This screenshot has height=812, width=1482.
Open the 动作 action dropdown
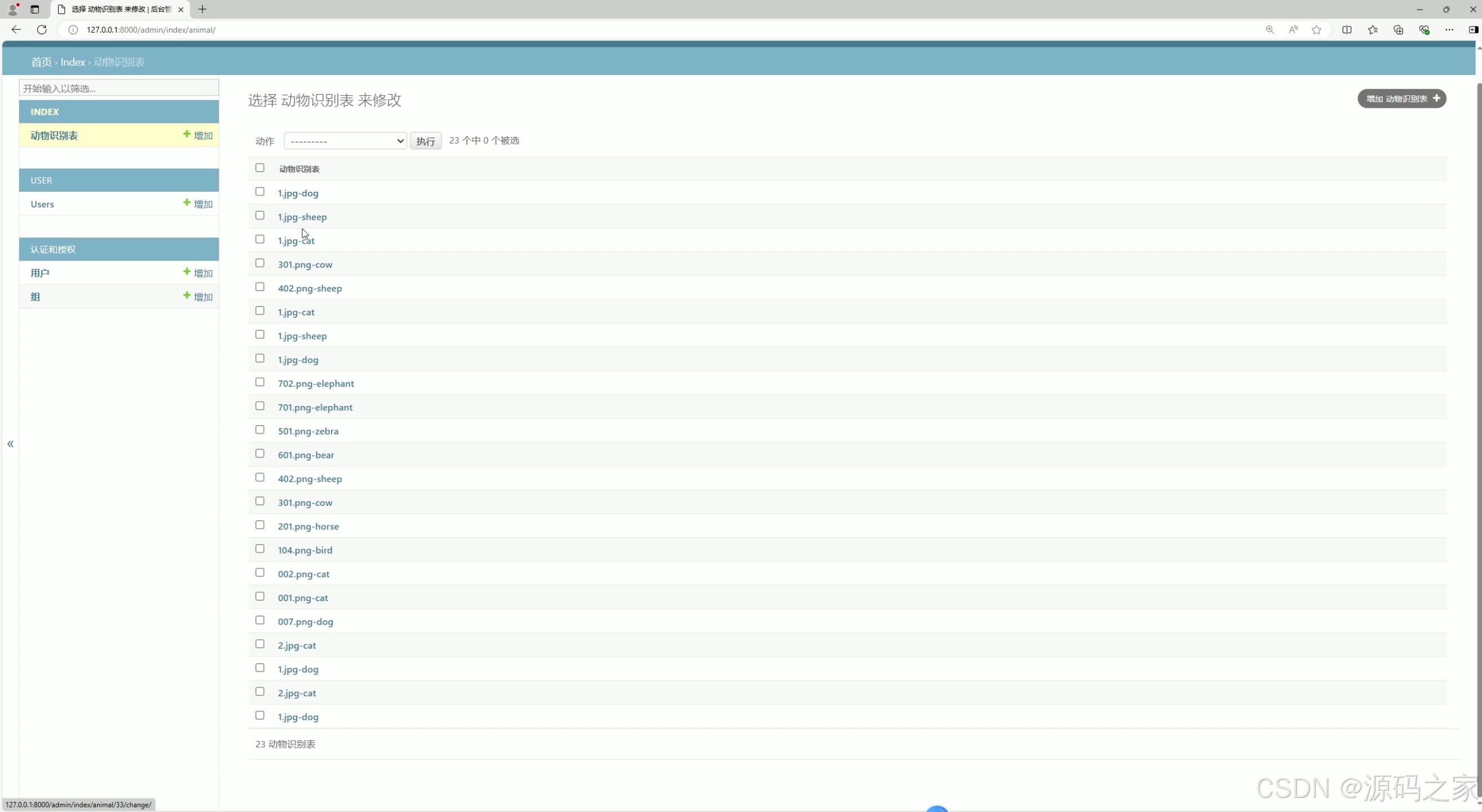coord(345,141)
